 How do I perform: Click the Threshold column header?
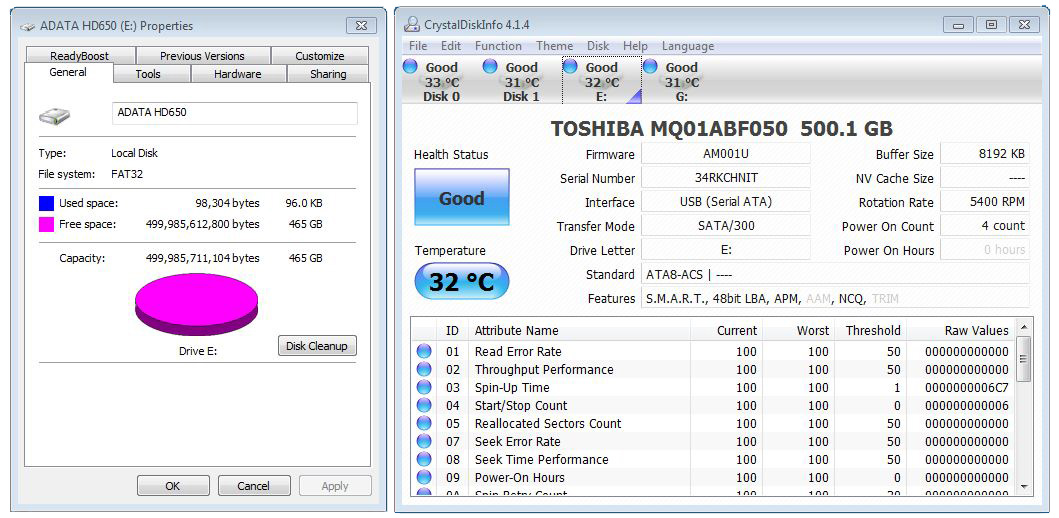(871, 330)
